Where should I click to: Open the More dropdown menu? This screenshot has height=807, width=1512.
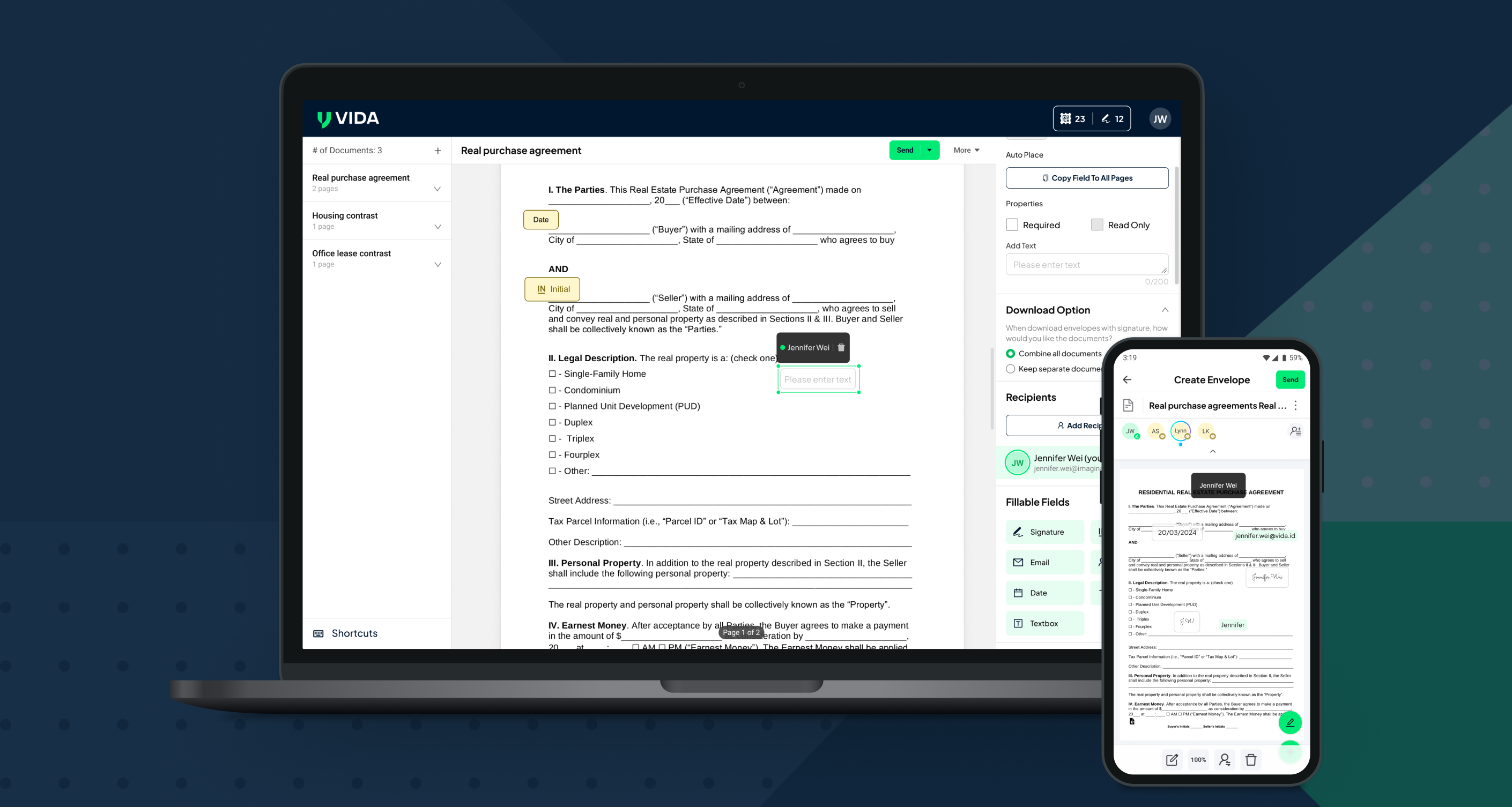coord(966,150)
